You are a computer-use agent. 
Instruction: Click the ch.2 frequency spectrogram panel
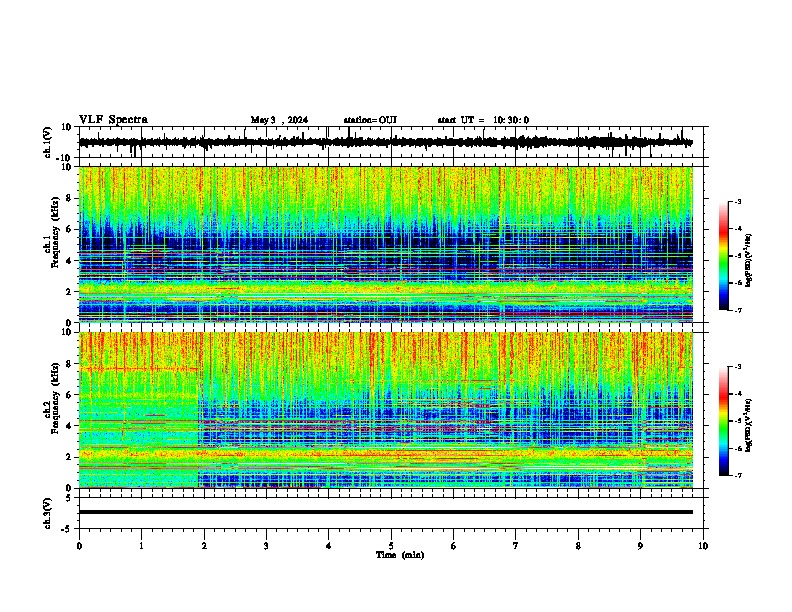pyautogui.click(x=385, y=410)
